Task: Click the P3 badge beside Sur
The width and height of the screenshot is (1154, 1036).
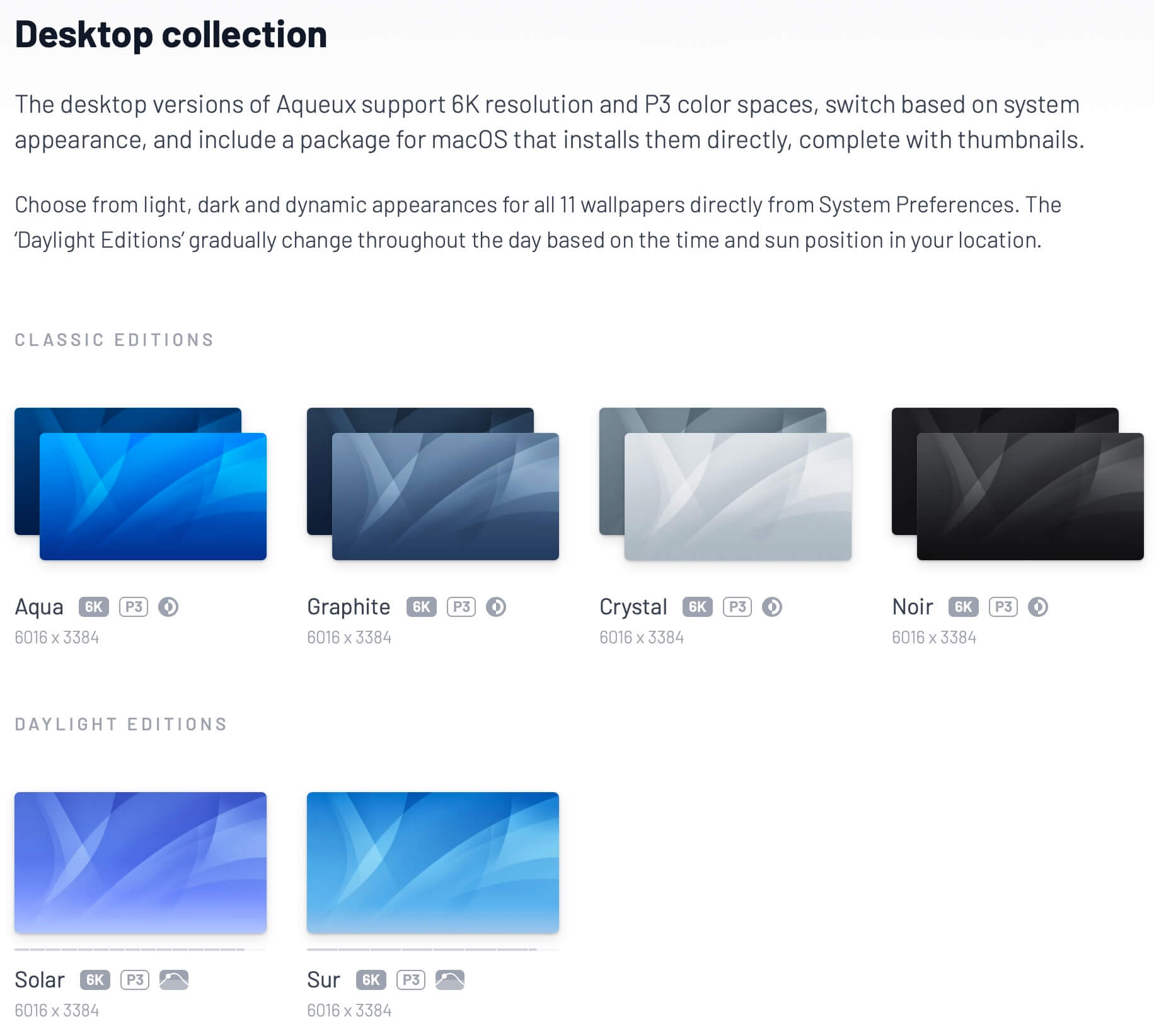Action: 411,980
